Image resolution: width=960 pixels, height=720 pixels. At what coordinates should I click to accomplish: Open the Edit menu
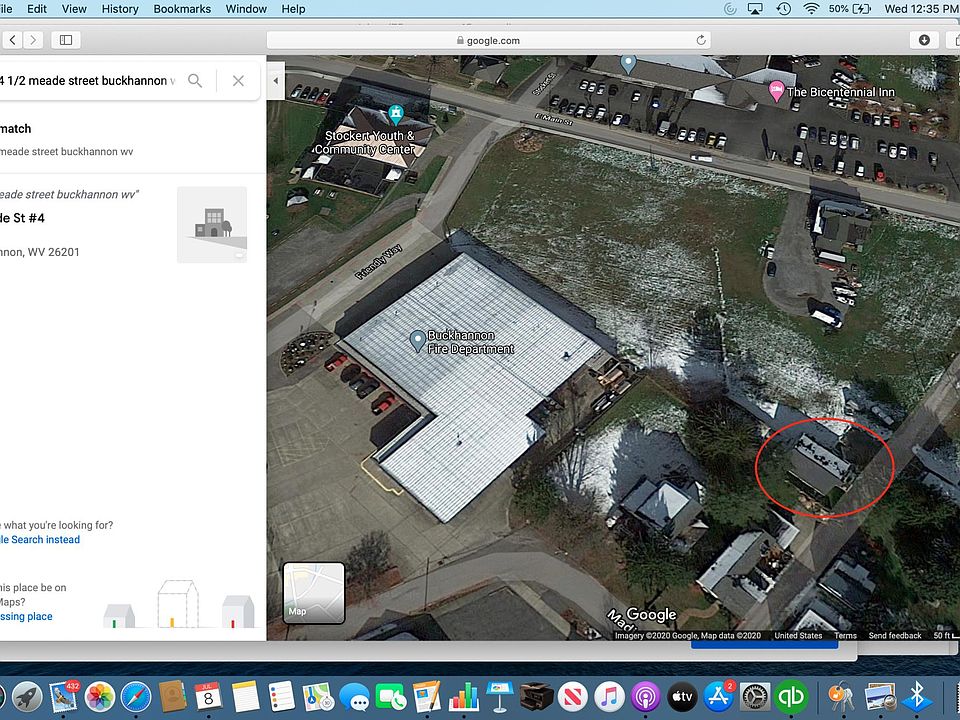(x=37, y=9)
